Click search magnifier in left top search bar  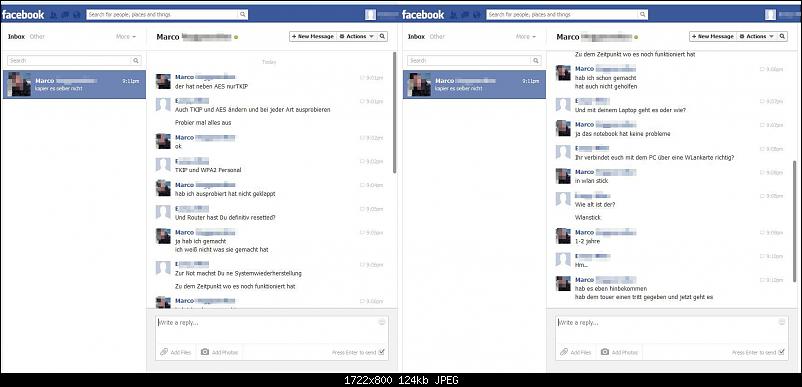point(242,15)
